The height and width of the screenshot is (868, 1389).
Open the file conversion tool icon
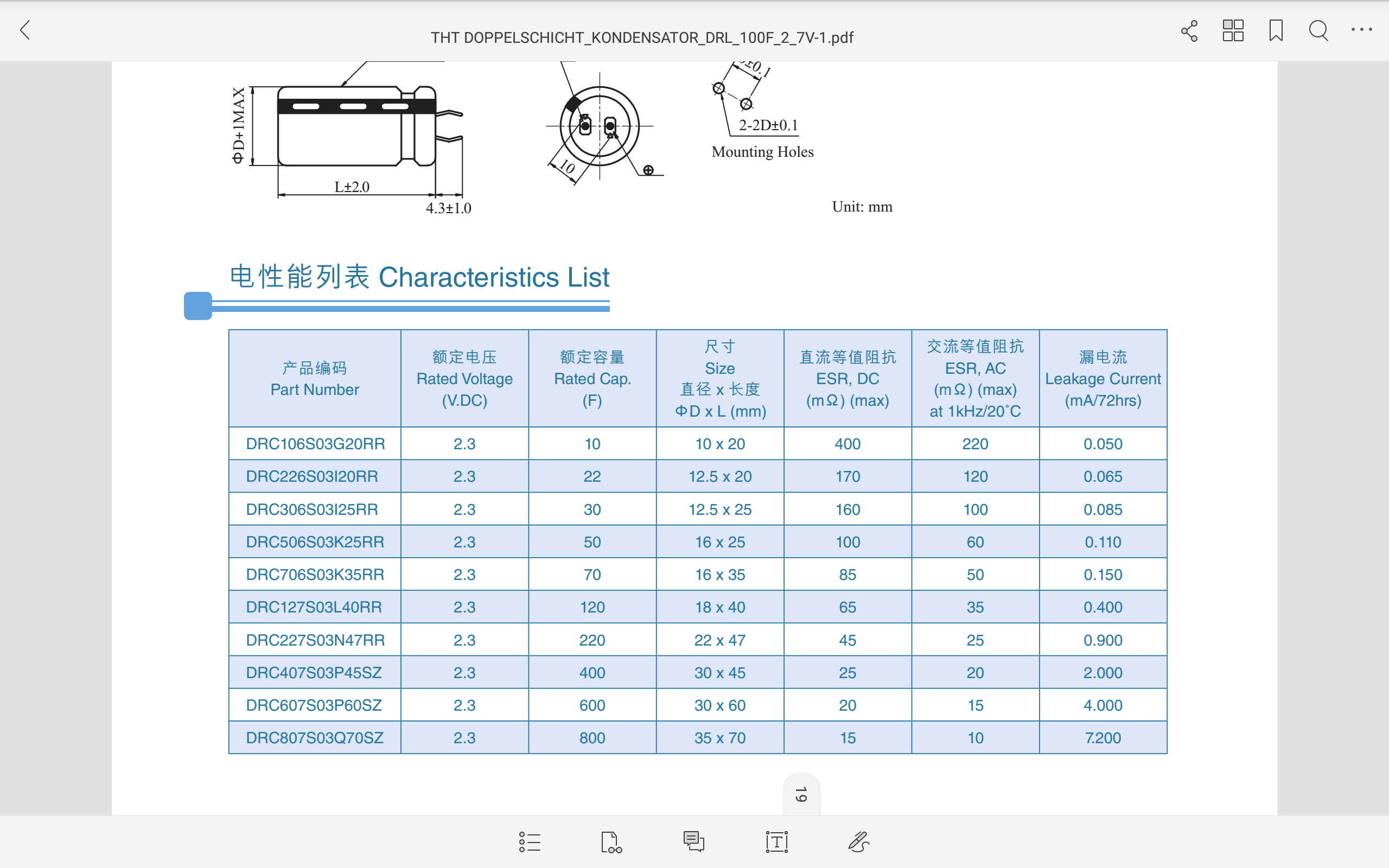[x=611, y=841]
